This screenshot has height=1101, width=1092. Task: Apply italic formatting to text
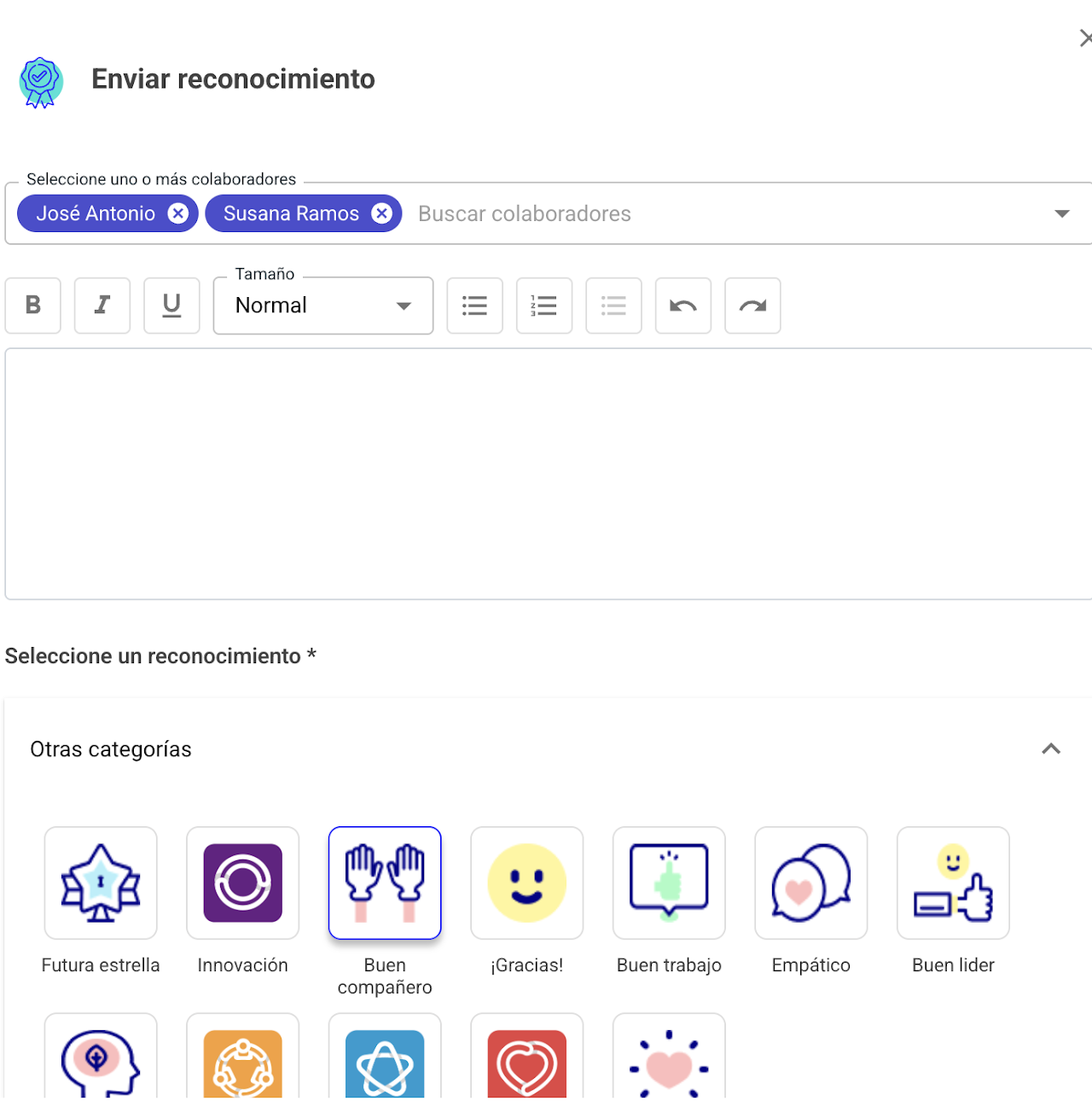pos(102,306)
